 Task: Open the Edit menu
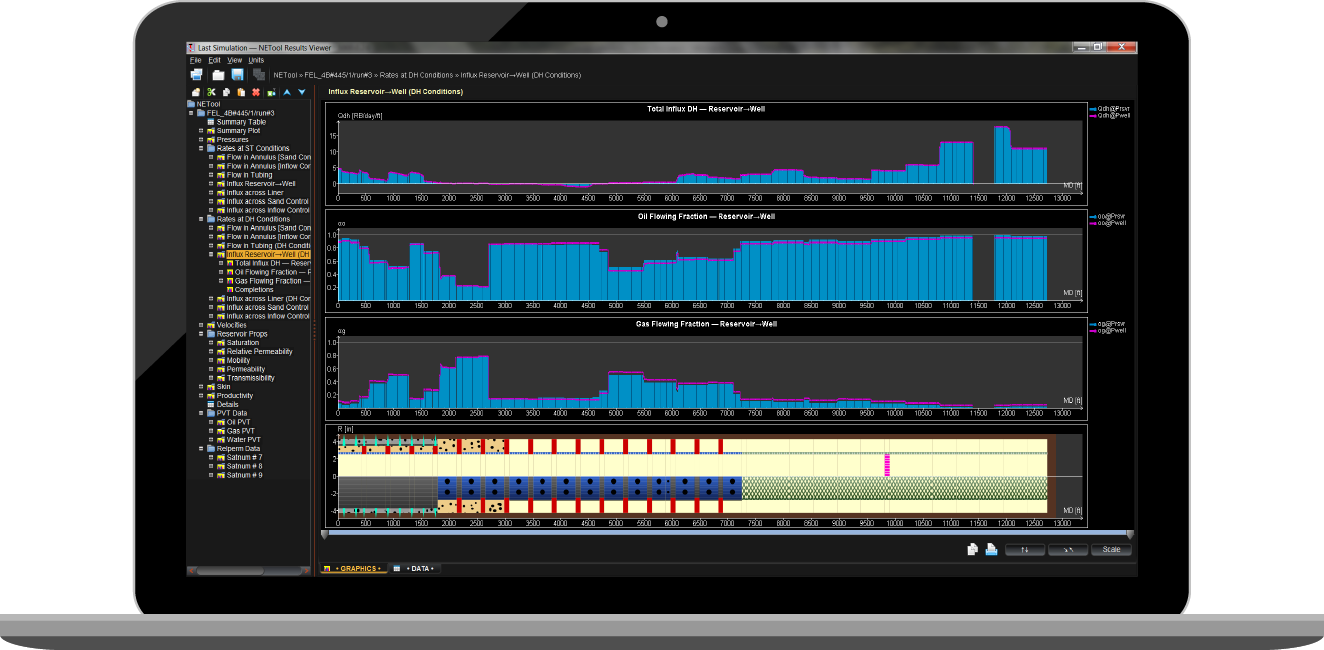(215, 60)
